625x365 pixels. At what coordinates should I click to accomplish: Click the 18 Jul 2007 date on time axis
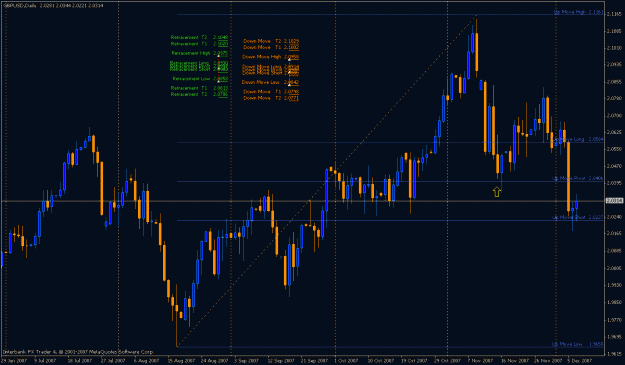point(80,361)
